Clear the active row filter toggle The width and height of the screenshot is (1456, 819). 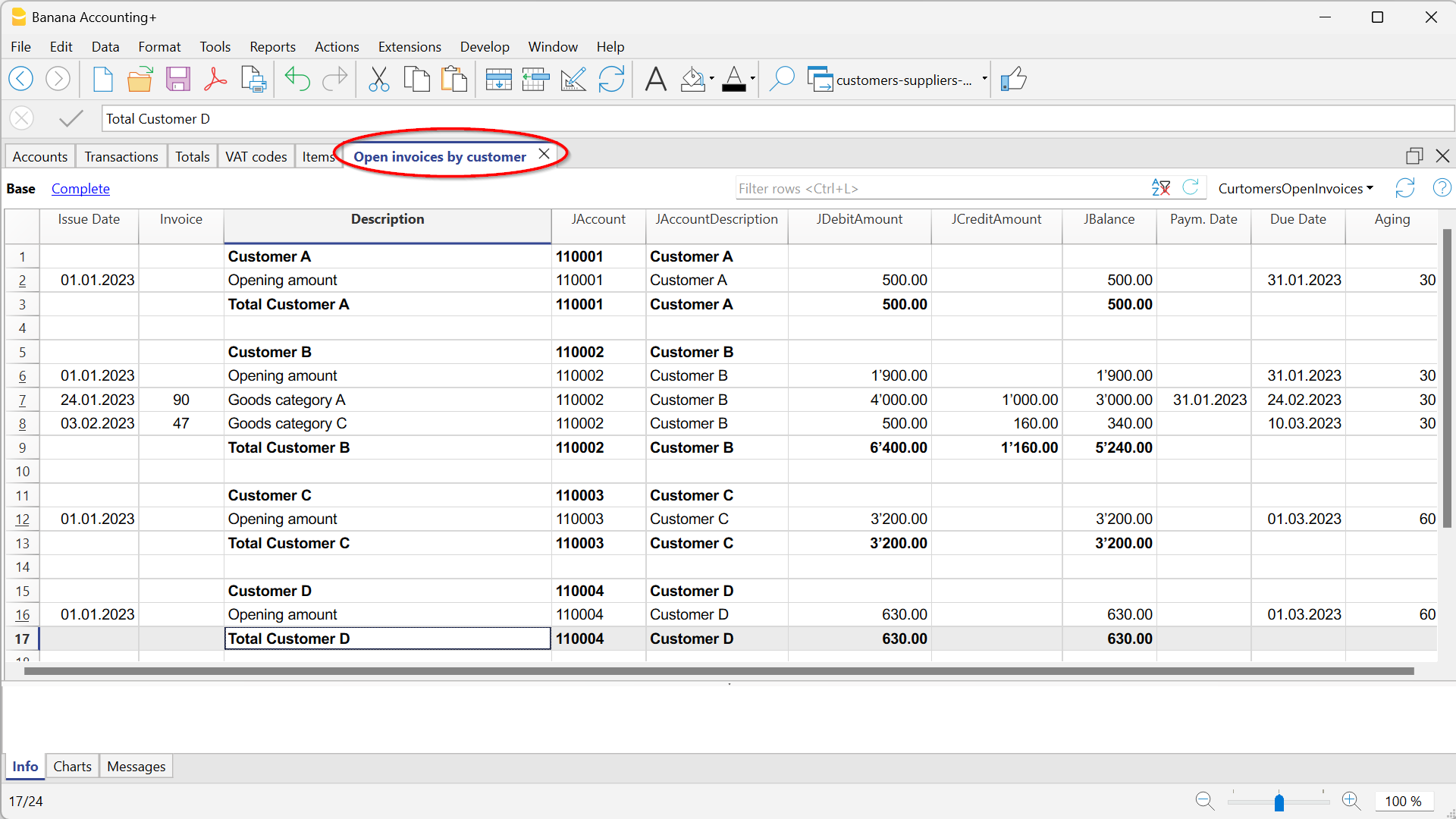(1160, 187)
